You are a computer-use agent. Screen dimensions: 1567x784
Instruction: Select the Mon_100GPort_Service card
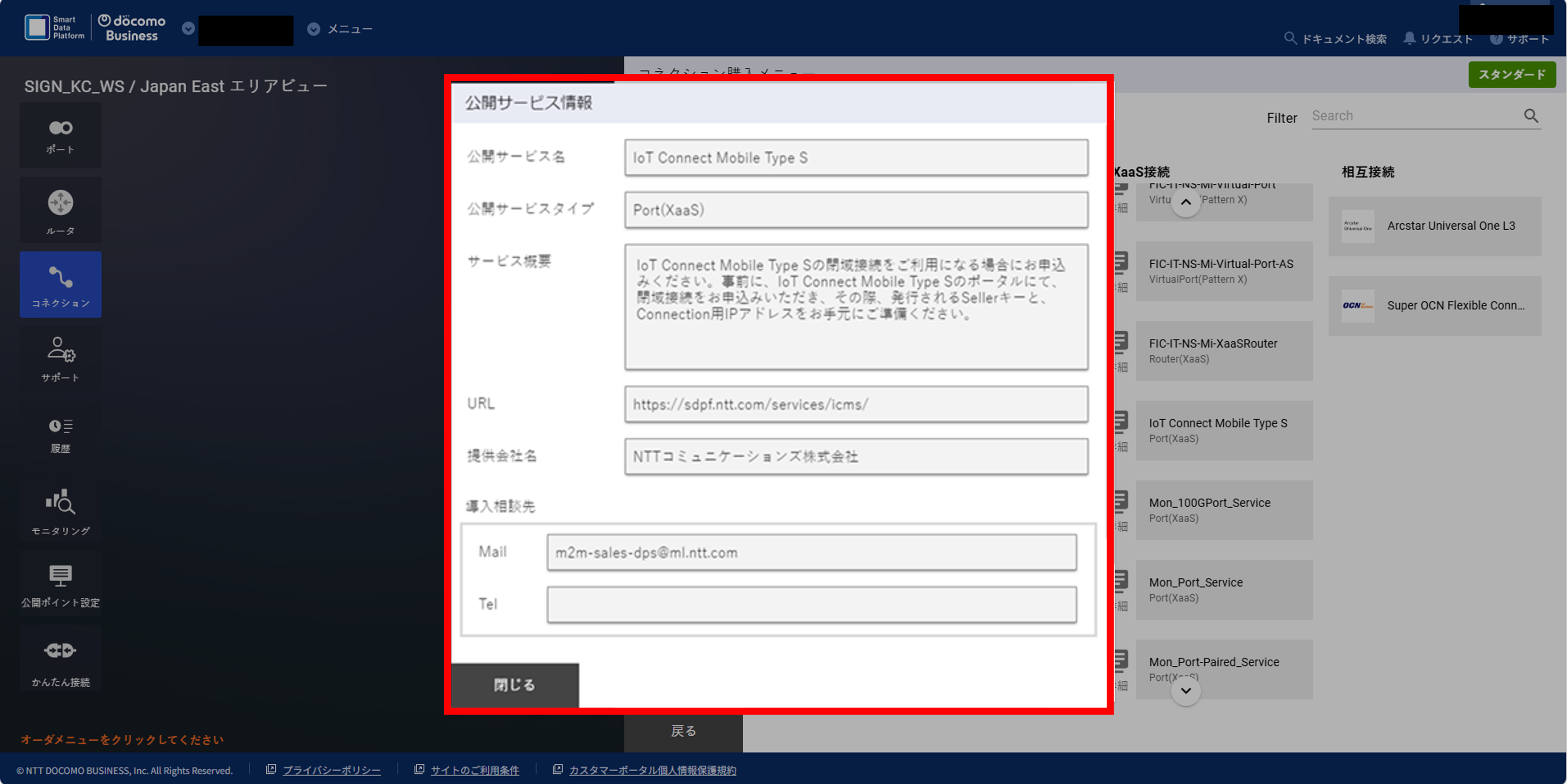pyautogui.click(x=1224, y=510)
